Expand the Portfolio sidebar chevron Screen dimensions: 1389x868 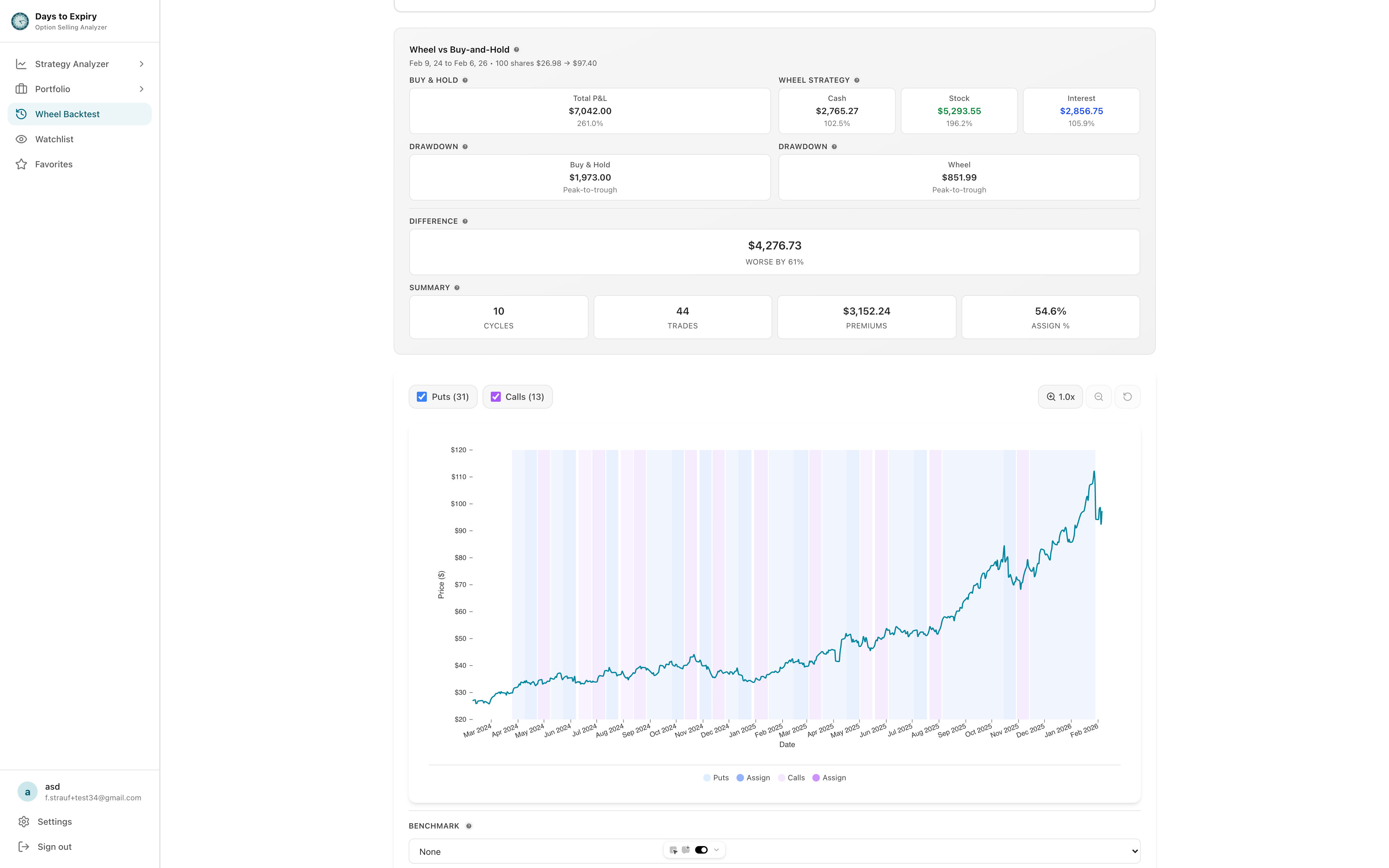click(142, 89)
